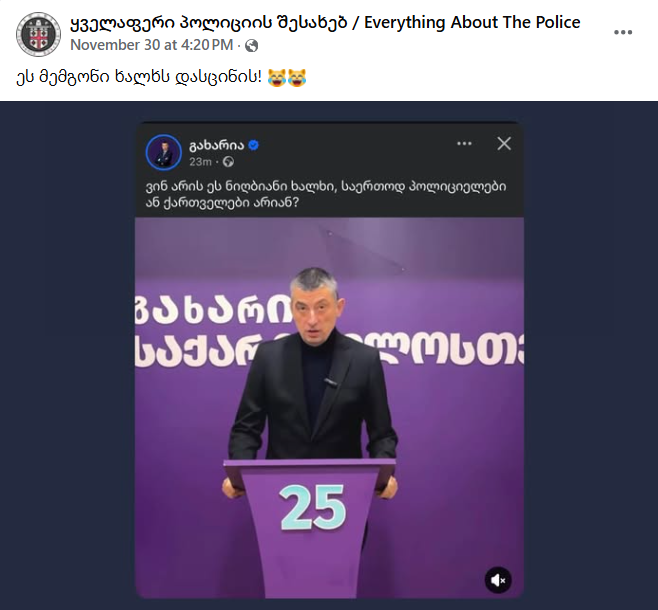The width and height of the screenshot is (658, 610).
Task: Click the globe privacy icon beside 23m
Action: (x=228, y=162)
